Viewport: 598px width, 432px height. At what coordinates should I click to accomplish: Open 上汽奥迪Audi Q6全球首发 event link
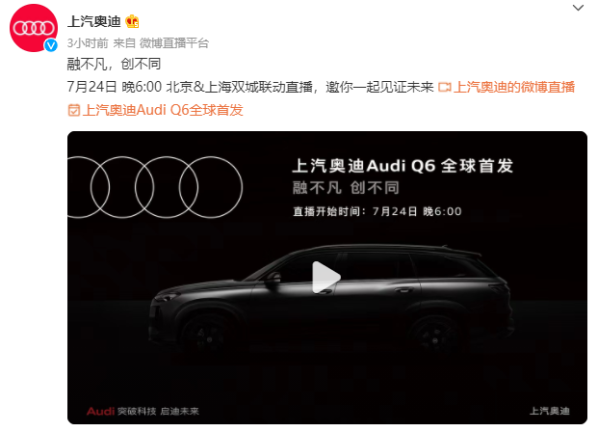click(163, 110)
